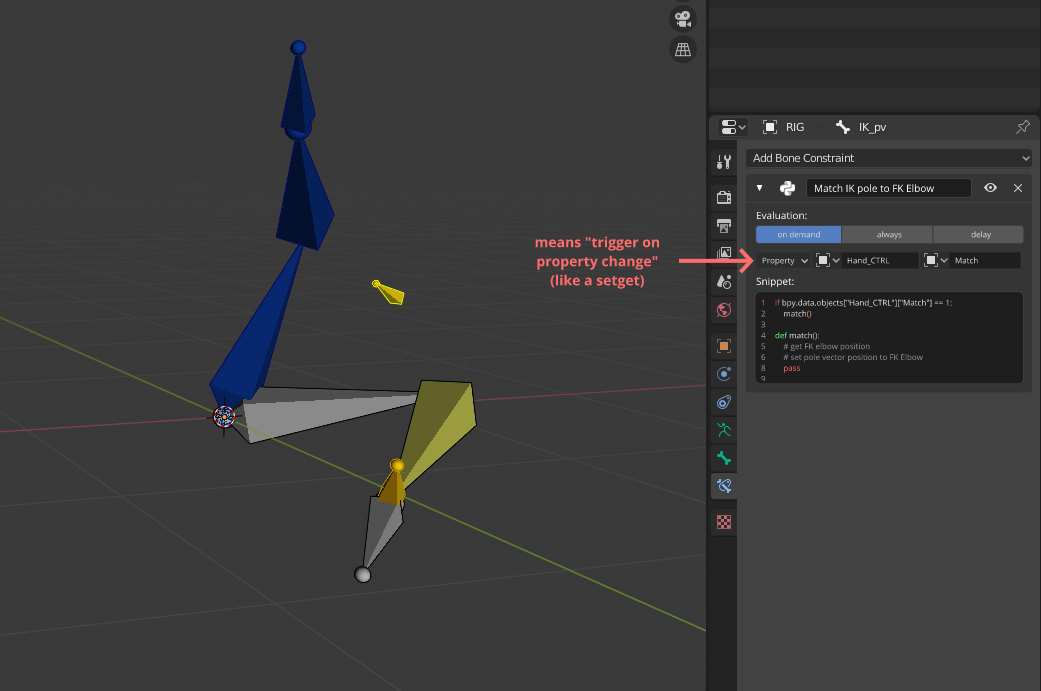Open the Add Bone Constraint dropdown

tap(889, 158)
